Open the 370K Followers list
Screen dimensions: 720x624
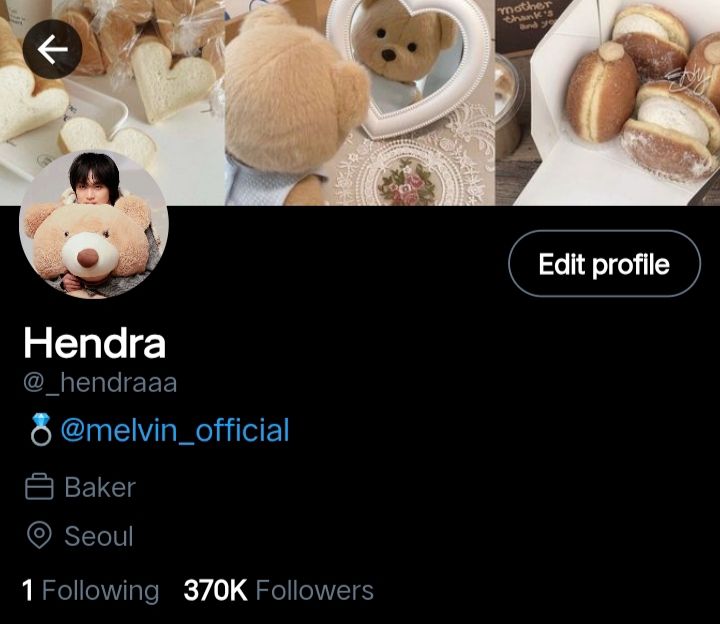[x=278, y=590]
